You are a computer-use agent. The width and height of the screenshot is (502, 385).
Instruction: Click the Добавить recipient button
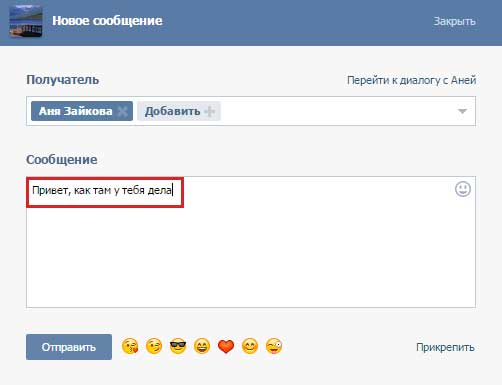(x=179, y=111)
